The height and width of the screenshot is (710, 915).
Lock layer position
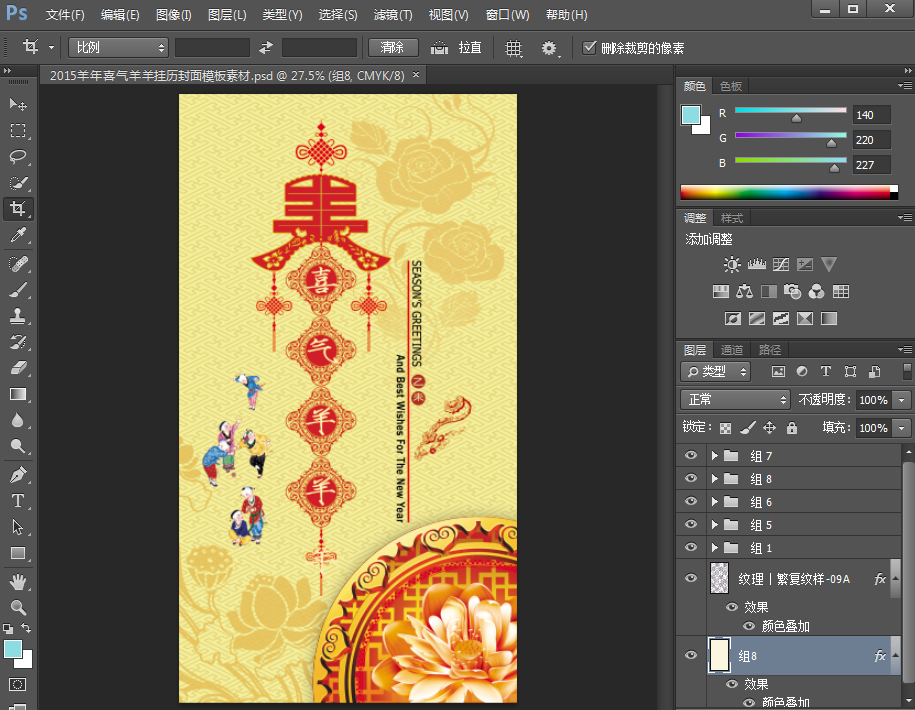coord(770,428)
